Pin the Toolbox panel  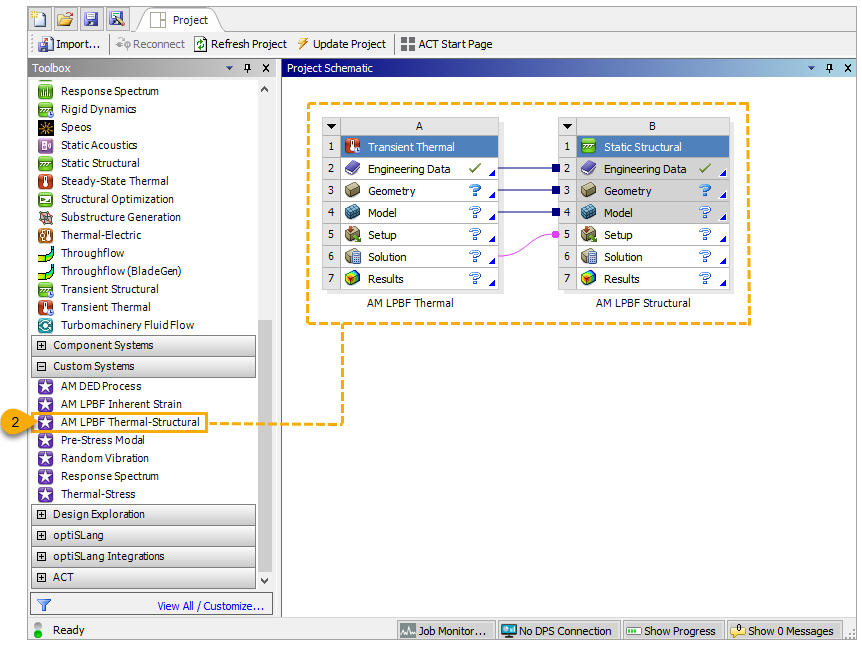pos(247,68)
